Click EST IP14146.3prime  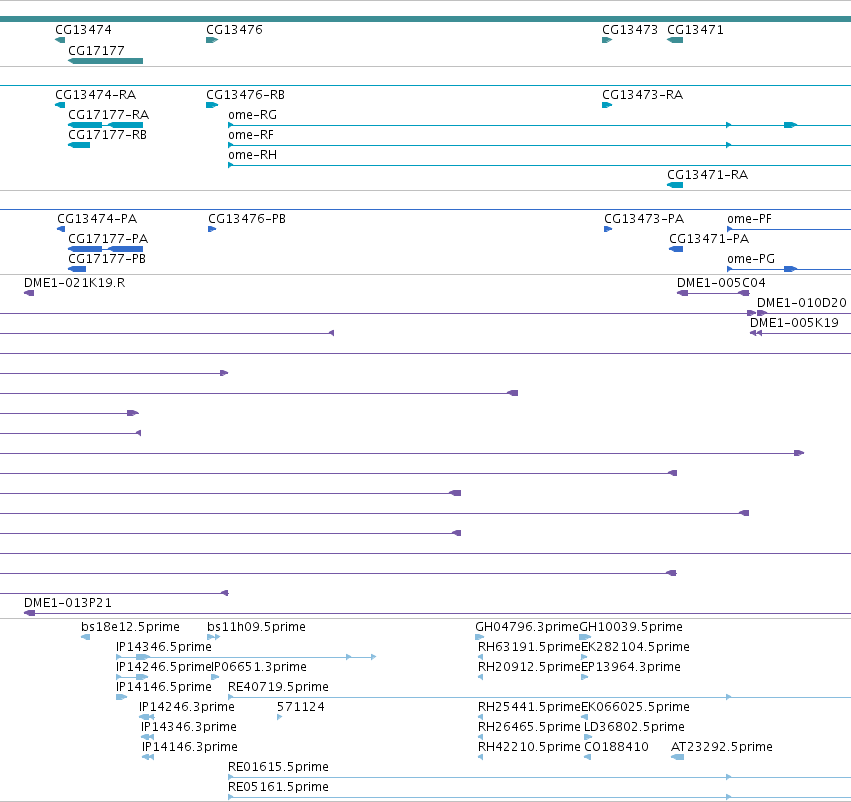[190, 748]
